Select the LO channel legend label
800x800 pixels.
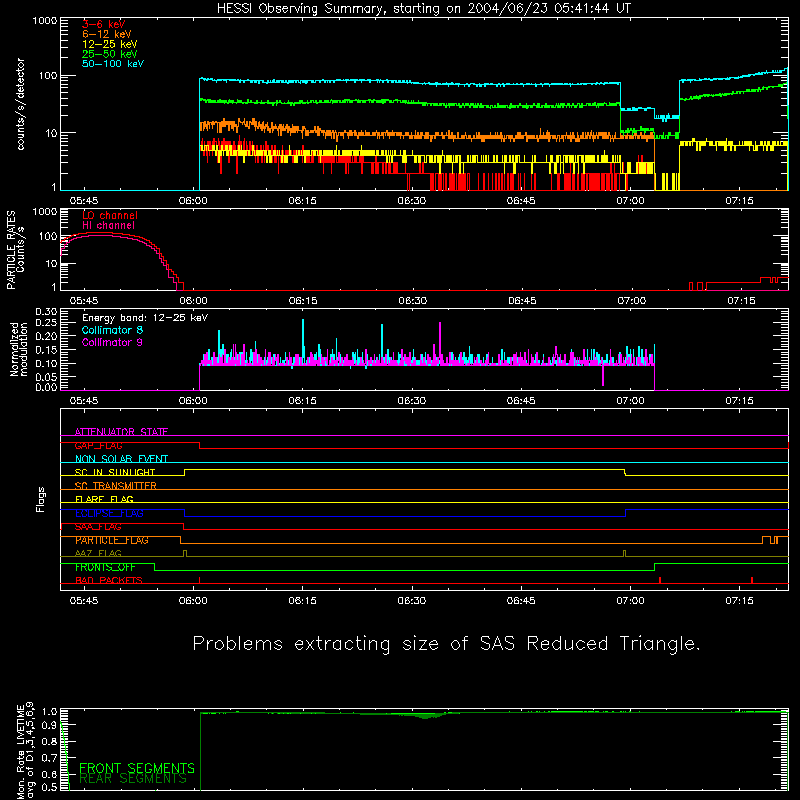[x=110, y=215]
